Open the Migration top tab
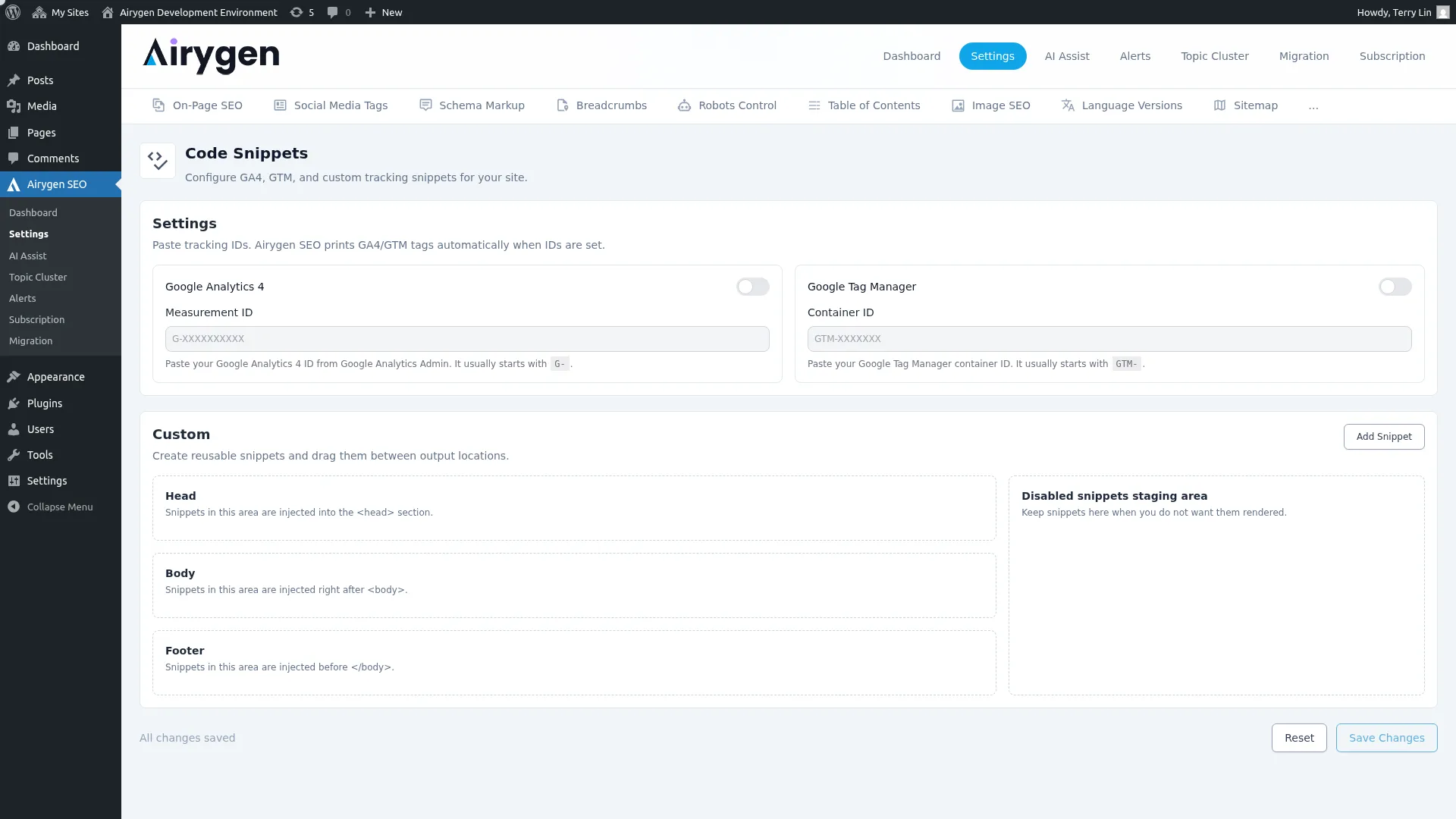This screenshot has height=819, width=1456. pos(1304,56)
